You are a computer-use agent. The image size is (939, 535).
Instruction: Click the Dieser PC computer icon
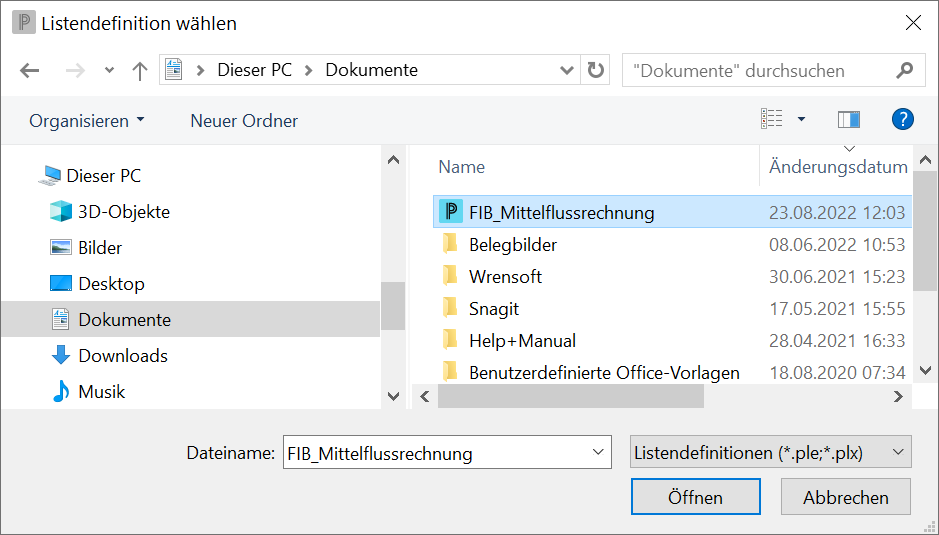[49, 175]
